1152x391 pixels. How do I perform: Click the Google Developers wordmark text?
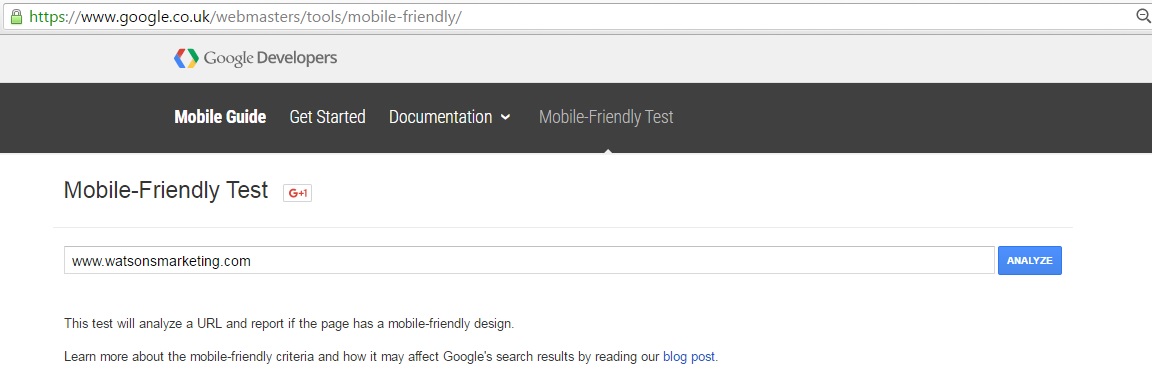point(270,58)
